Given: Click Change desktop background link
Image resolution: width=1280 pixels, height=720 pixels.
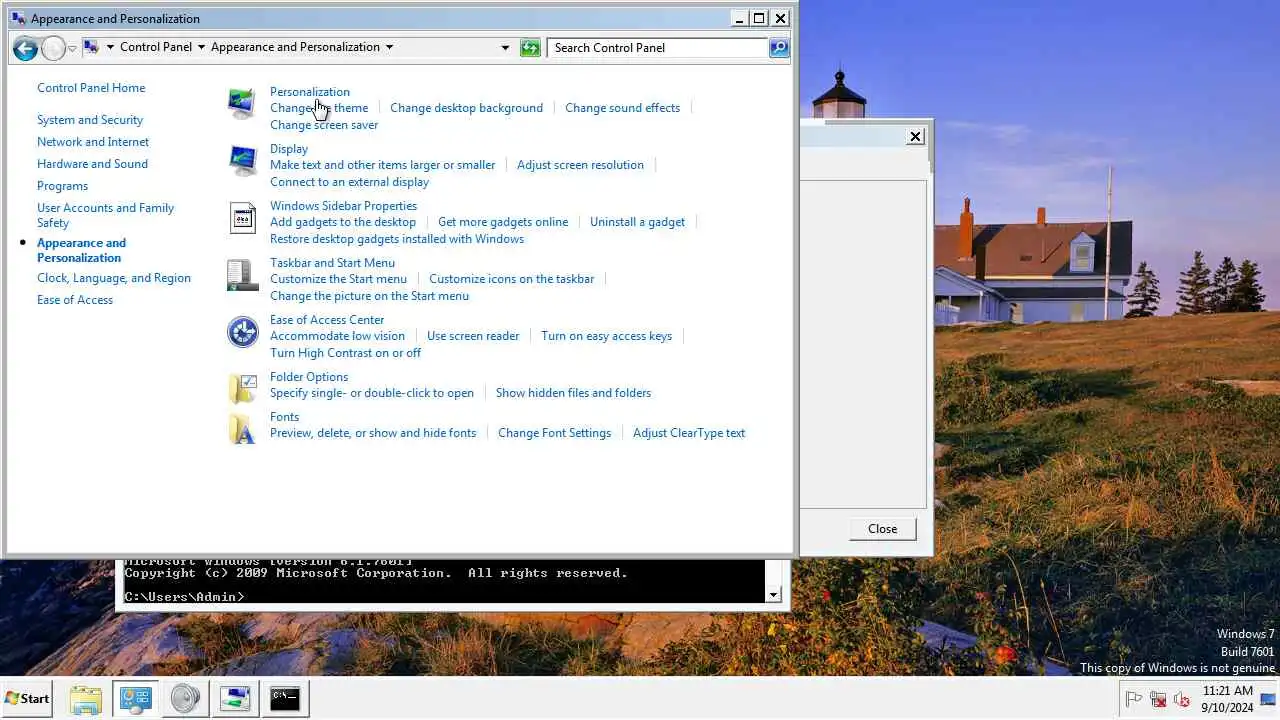Looking at the screenshot, I should 466,108.
